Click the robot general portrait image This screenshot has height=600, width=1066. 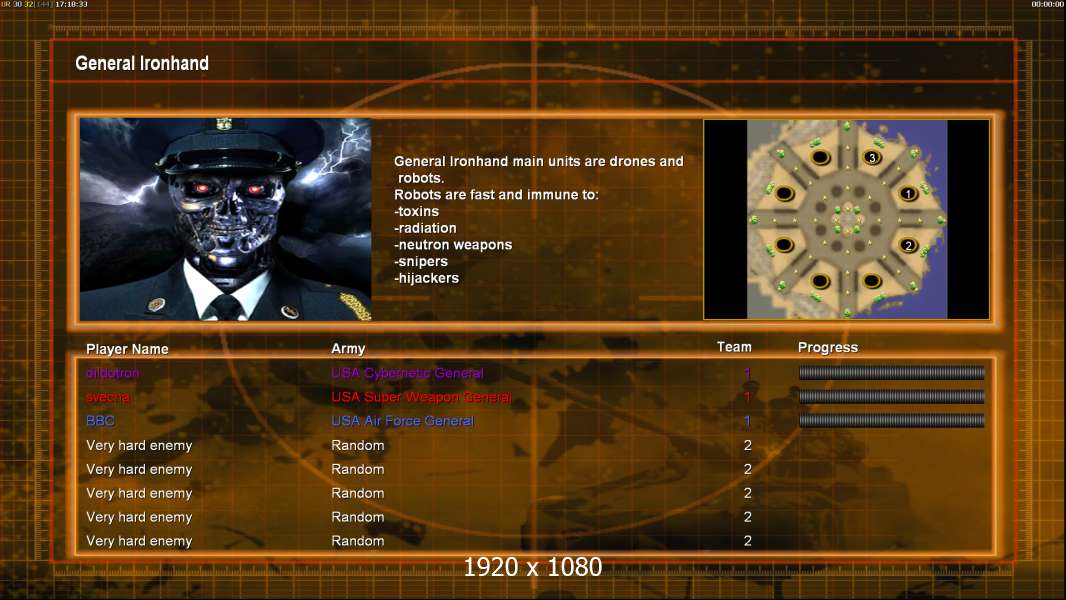coord(226,219)
